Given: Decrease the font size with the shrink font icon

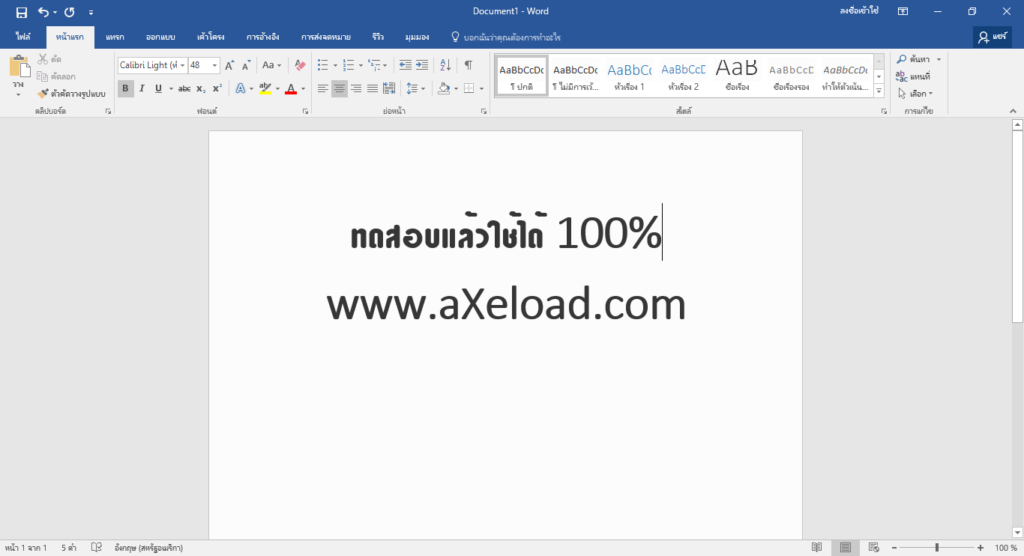Looking at the screenshot, I should pyautogui.click(x=246, y=65).
